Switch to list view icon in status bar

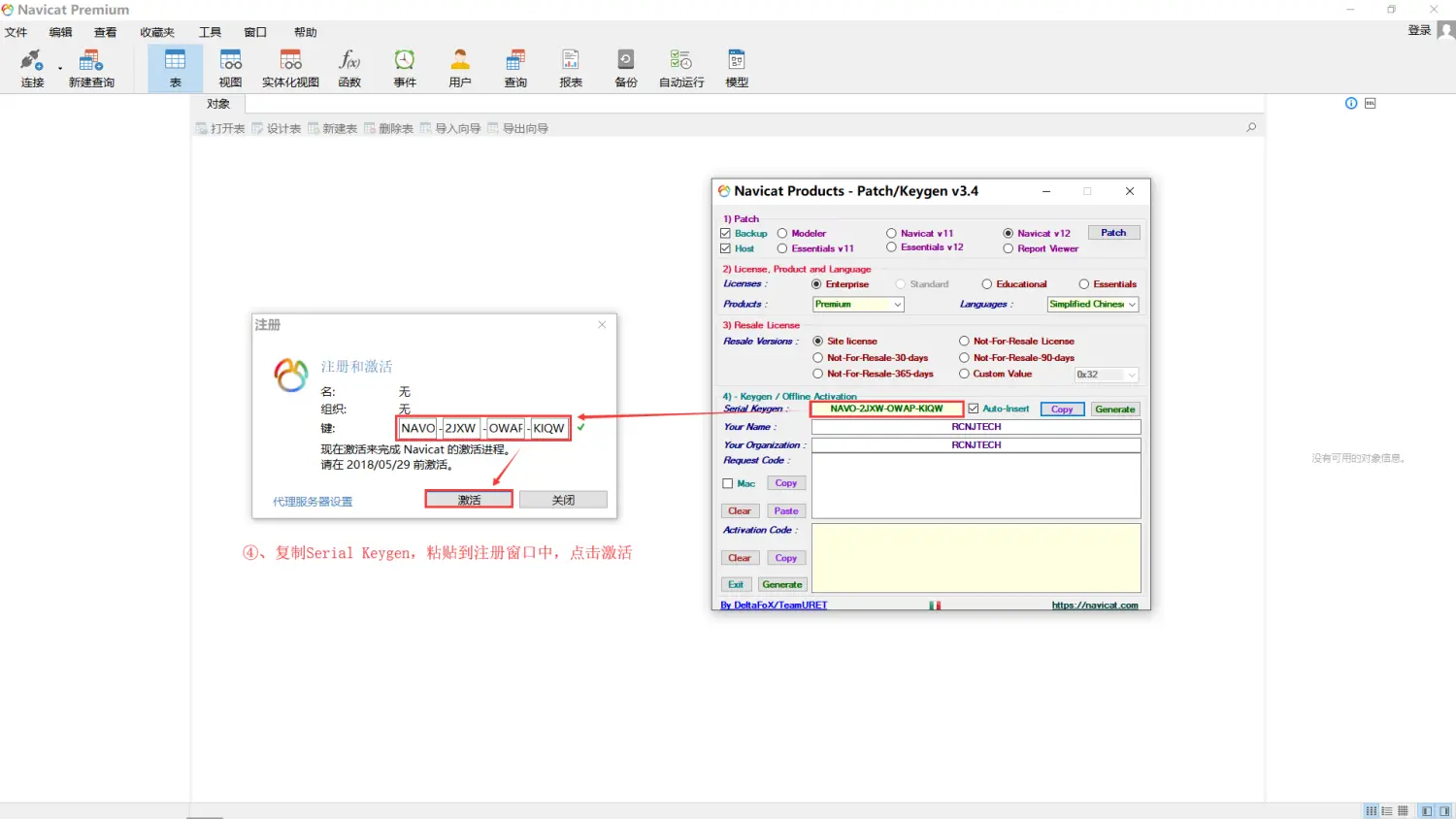[1372, 811]
